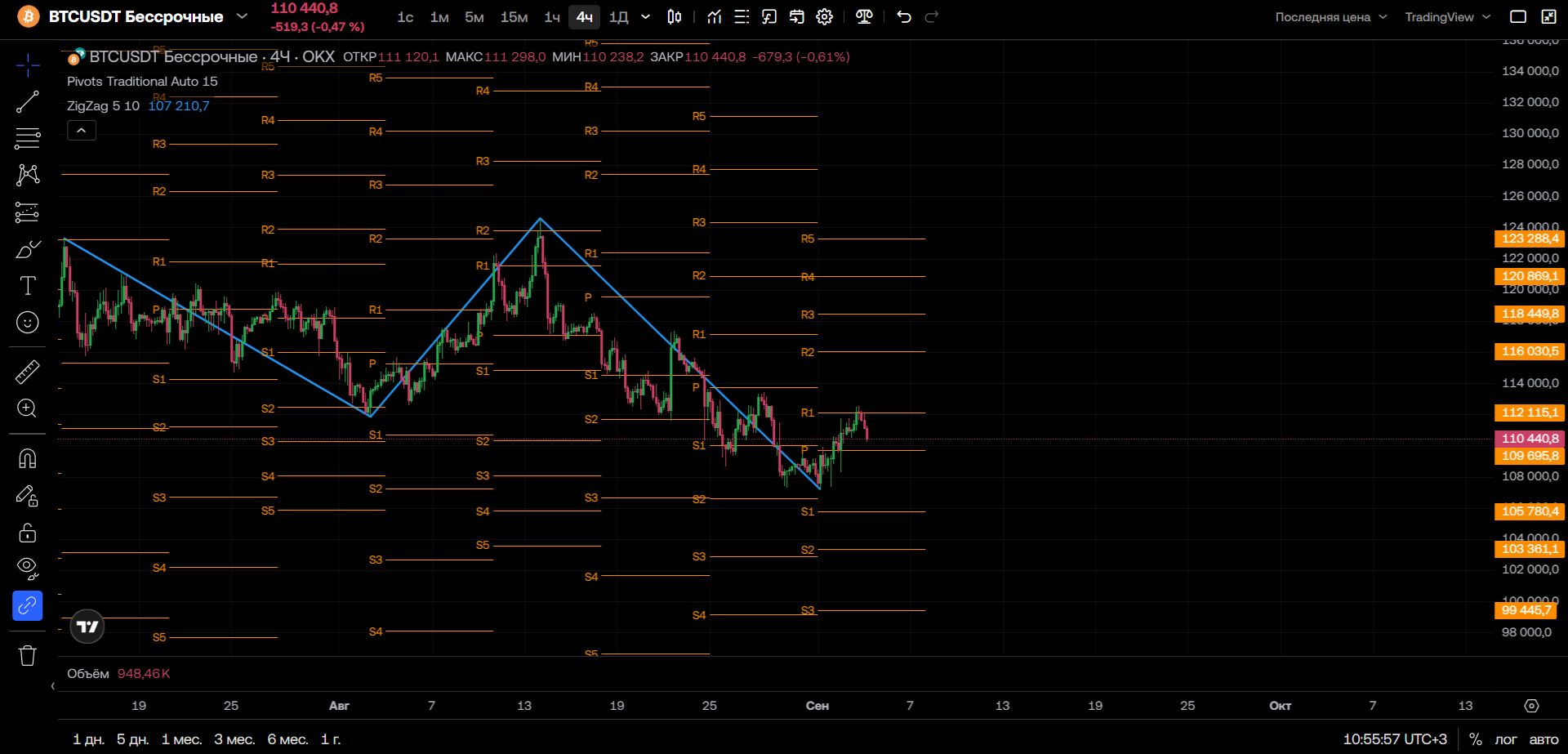Image resolution: width=1568 pixels, height=754 pixels.
Task: Switch to the 15м timeframe
Action: [x=514, y=17]
